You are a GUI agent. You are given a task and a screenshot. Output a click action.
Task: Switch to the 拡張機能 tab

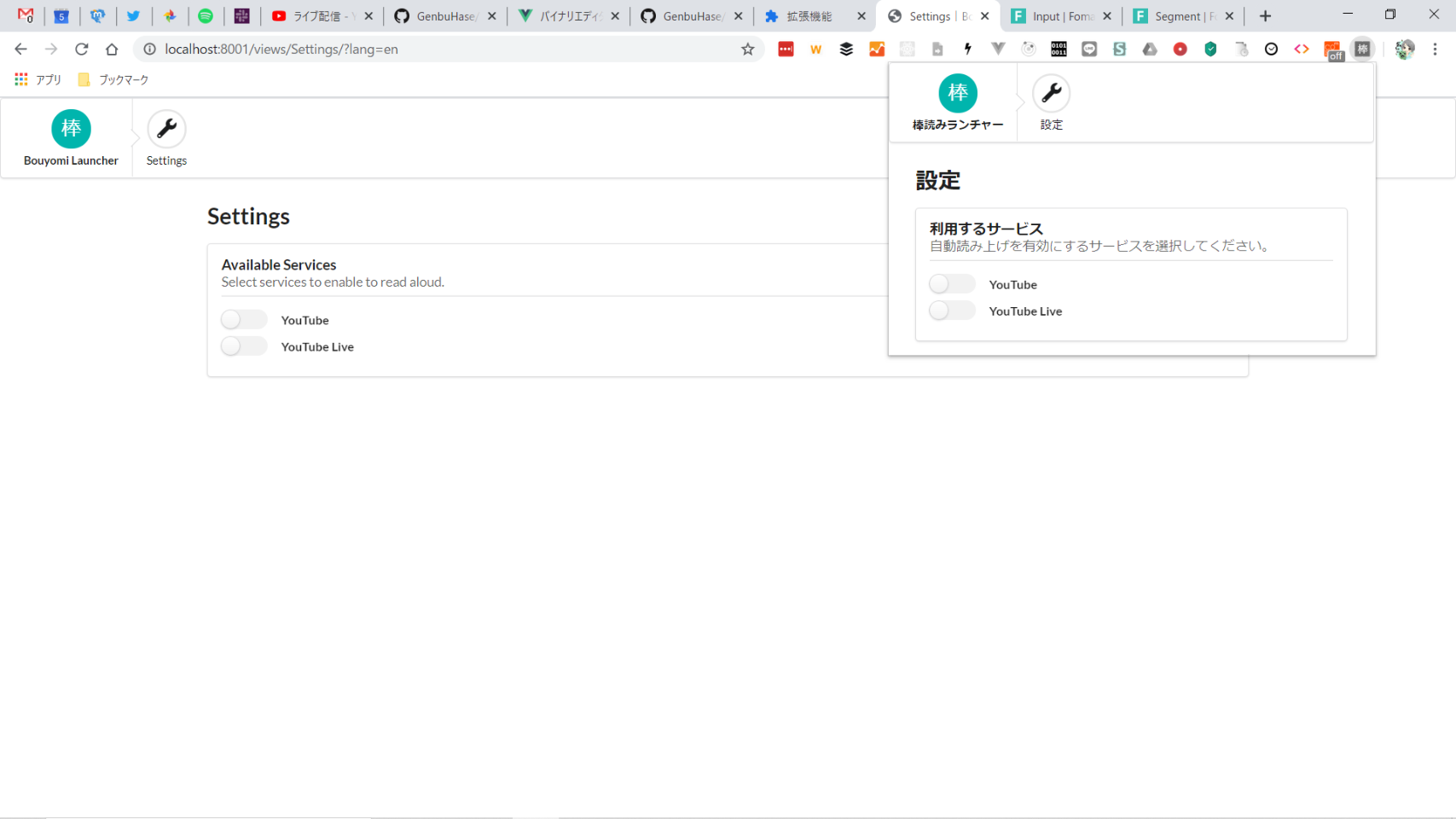[x=807, y=16]
